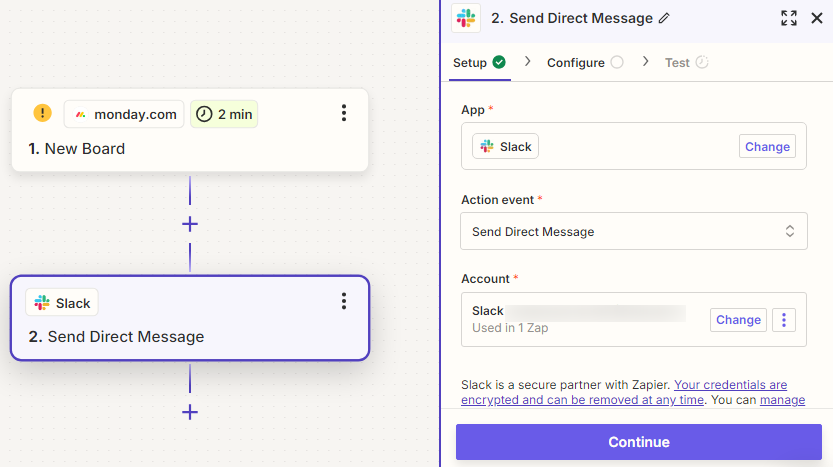Open the Send Direct Message step three-dot menu

(344, 301)
